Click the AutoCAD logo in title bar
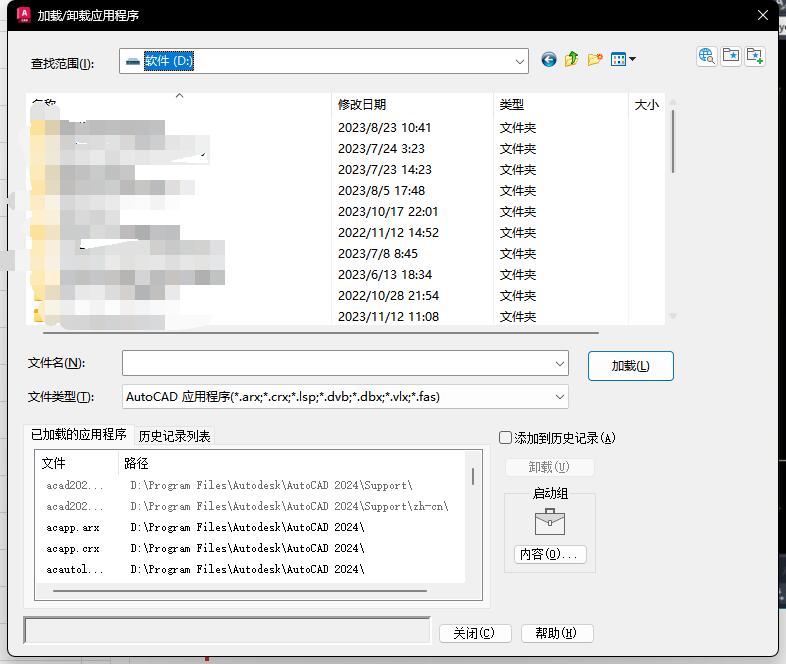This screenshot has width=786, height=664. tap(24, 15)
